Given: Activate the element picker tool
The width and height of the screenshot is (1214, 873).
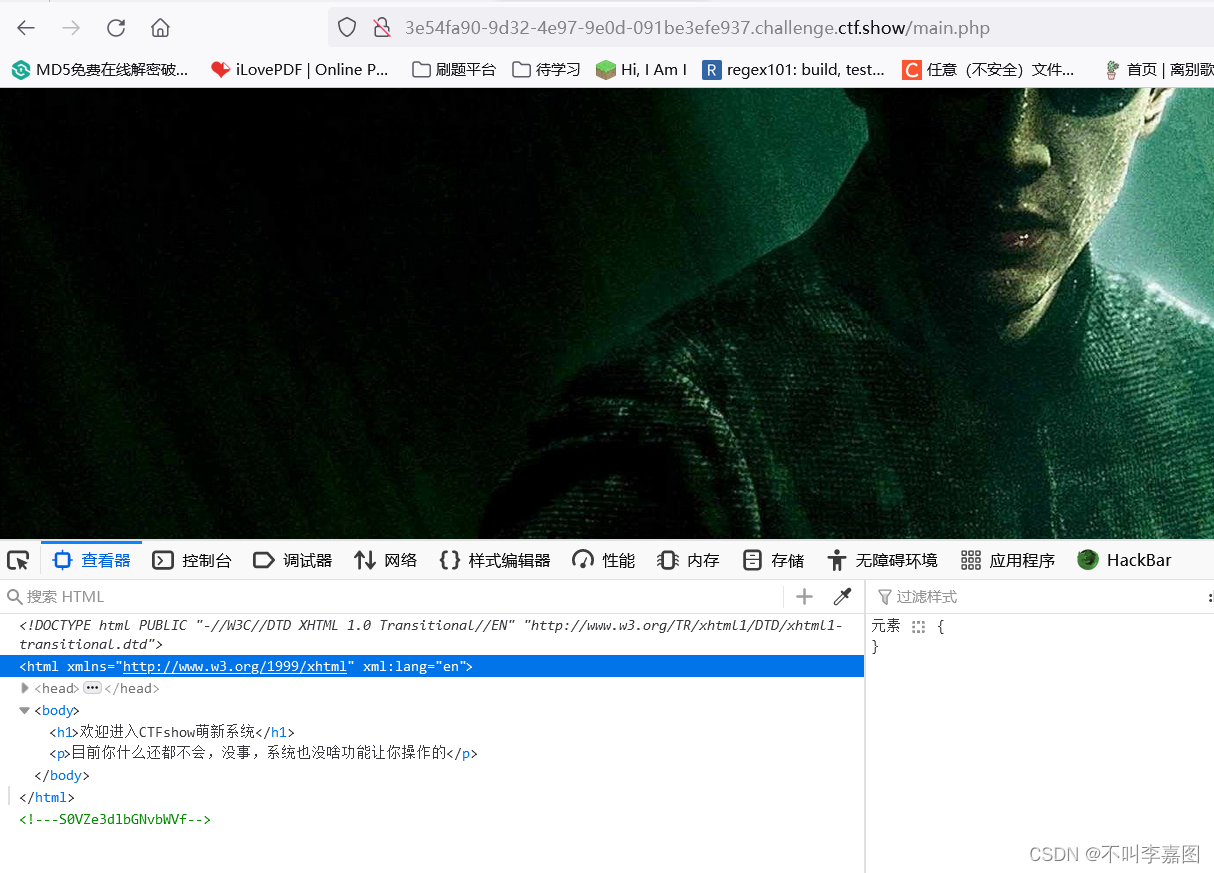Looking at the screenshot, I should coord(18,560).
